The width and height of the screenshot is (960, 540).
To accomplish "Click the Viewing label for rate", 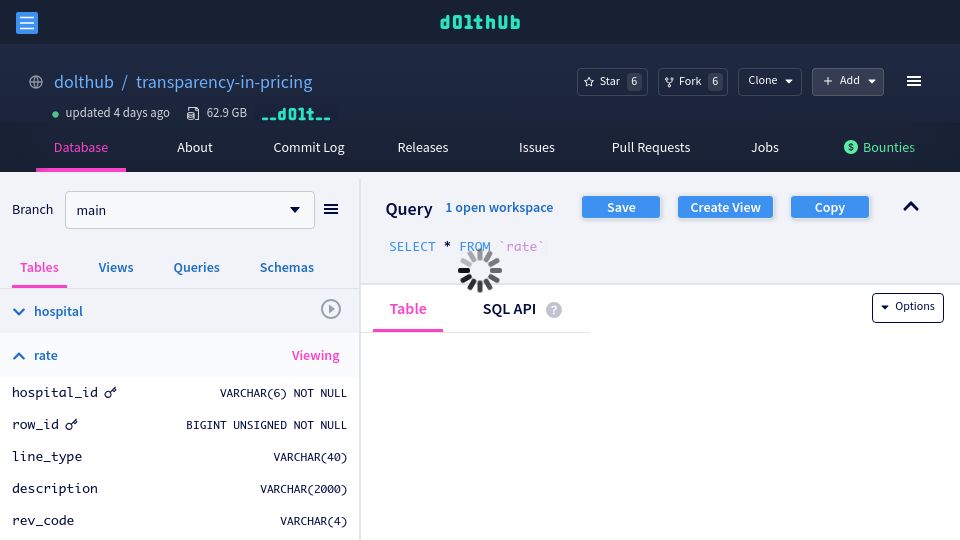I will [x=315, y=356].
